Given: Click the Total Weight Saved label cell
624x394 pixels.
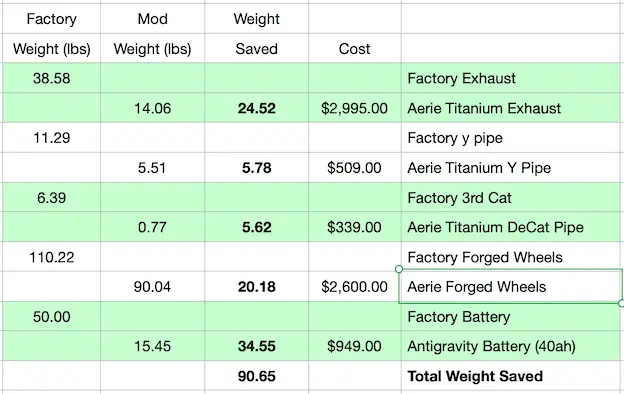Looking at the screenshot, I should coord(512,376).
